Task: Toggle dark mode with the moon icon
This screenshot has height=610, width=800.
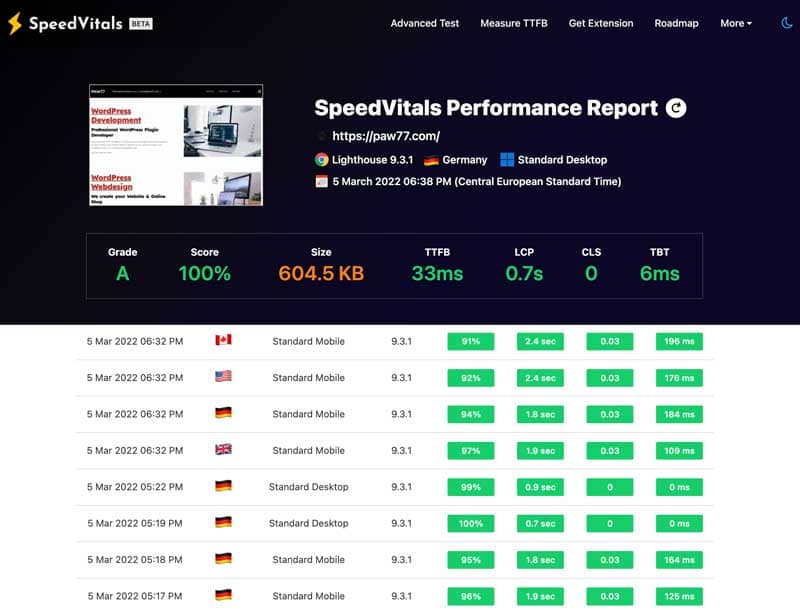Action: (x=787, y=23)
